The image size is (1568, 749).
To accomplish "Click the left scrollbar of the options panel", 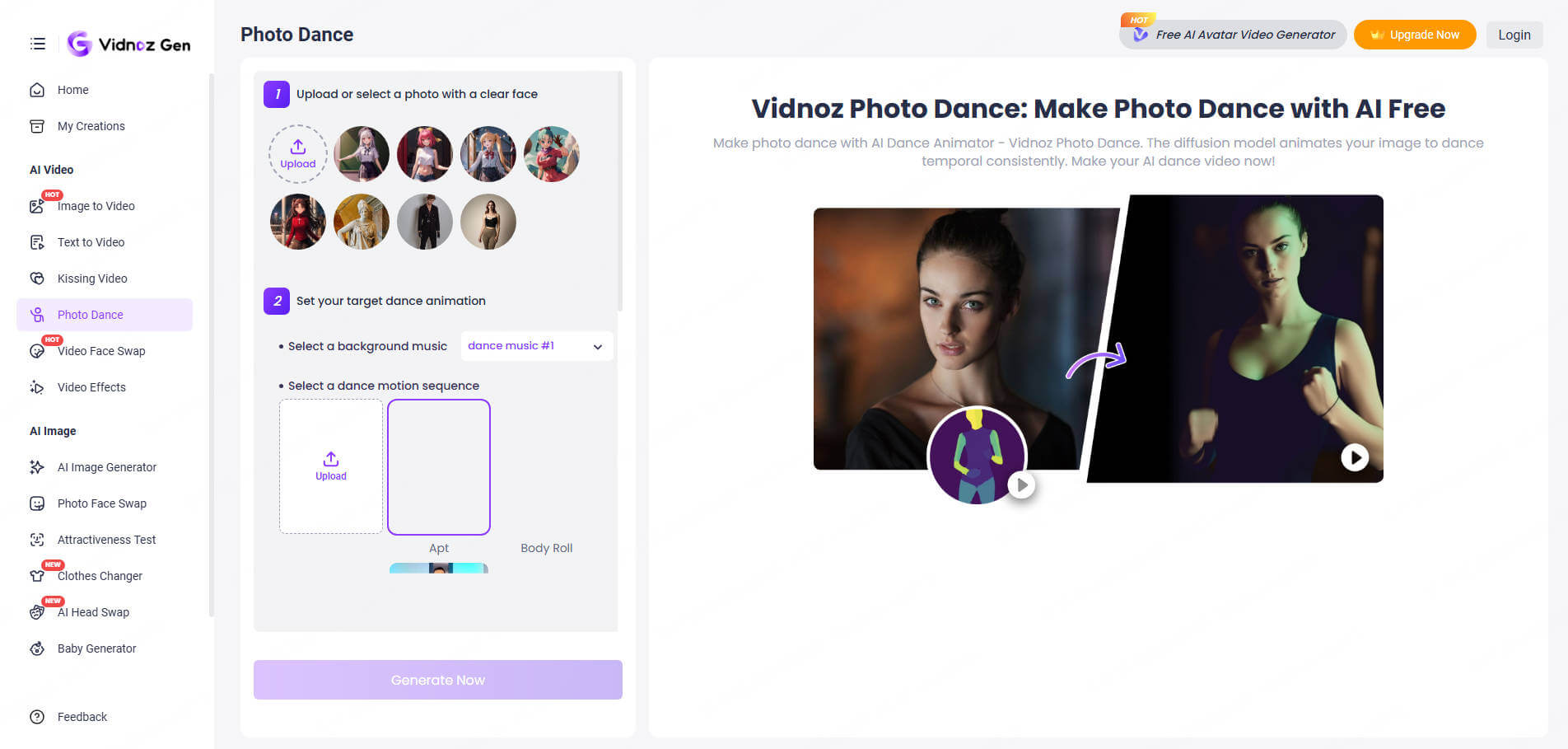I will coord(620,191).
